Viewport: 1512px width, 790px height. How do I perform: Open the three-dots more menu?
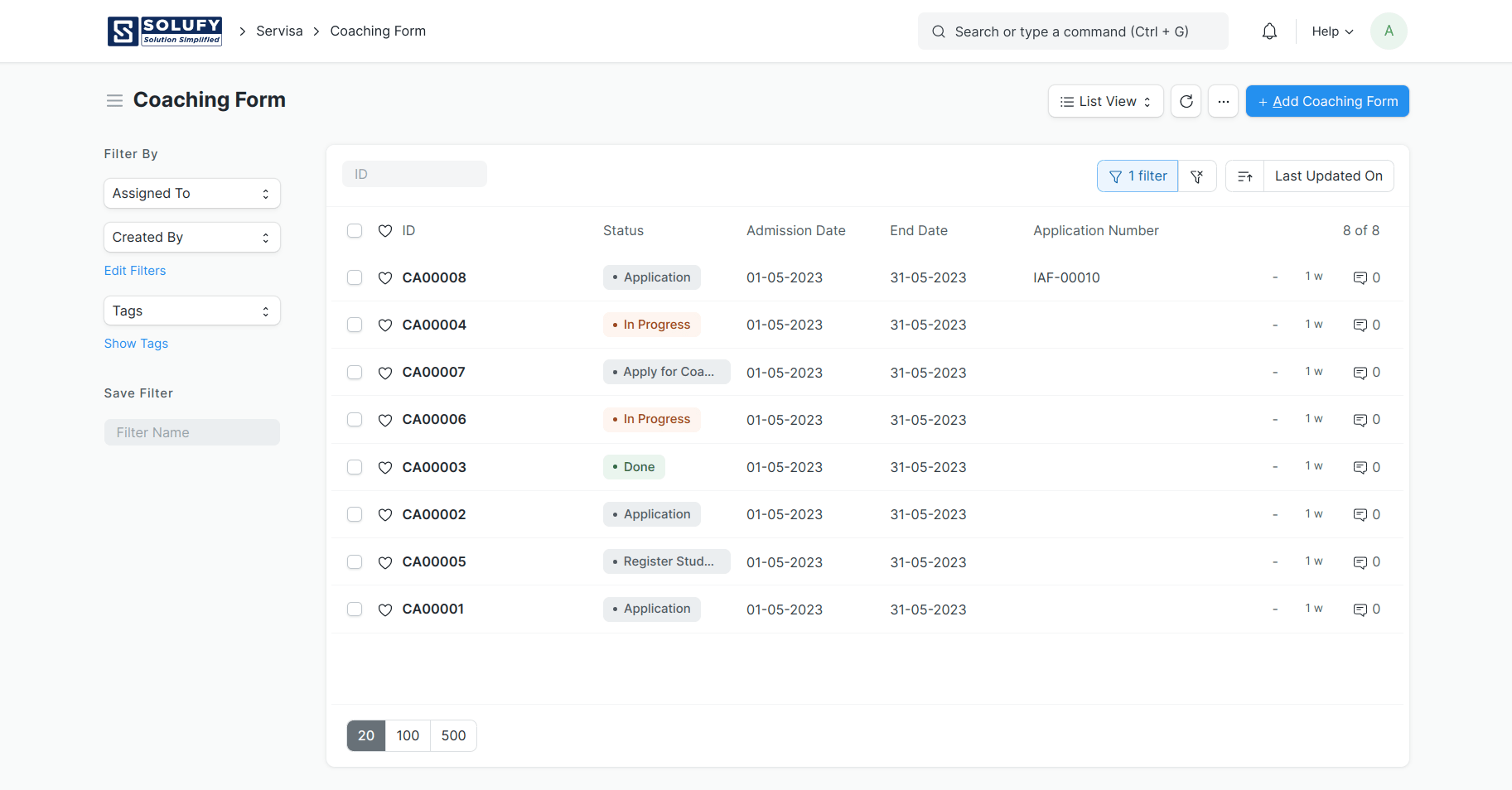pyautogui.click(x=1223, y=101)
